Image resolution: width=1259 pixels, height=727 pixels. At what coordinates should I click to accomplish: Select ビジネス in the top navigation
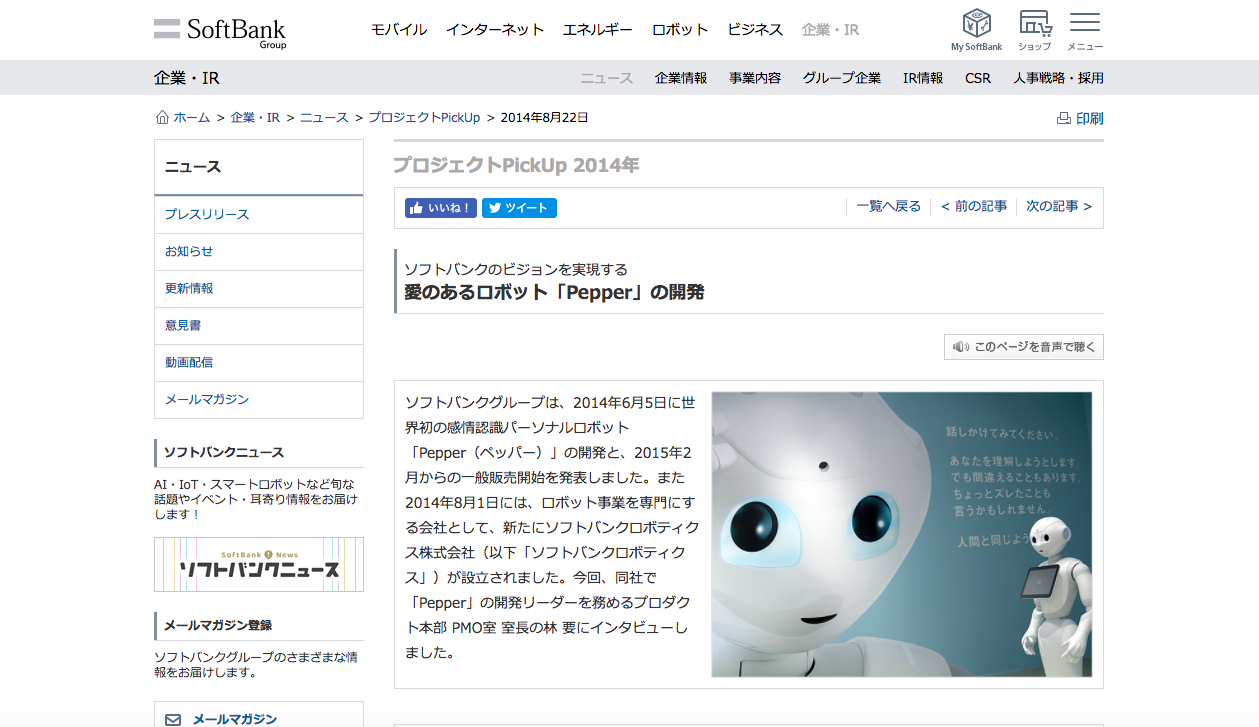755,30
